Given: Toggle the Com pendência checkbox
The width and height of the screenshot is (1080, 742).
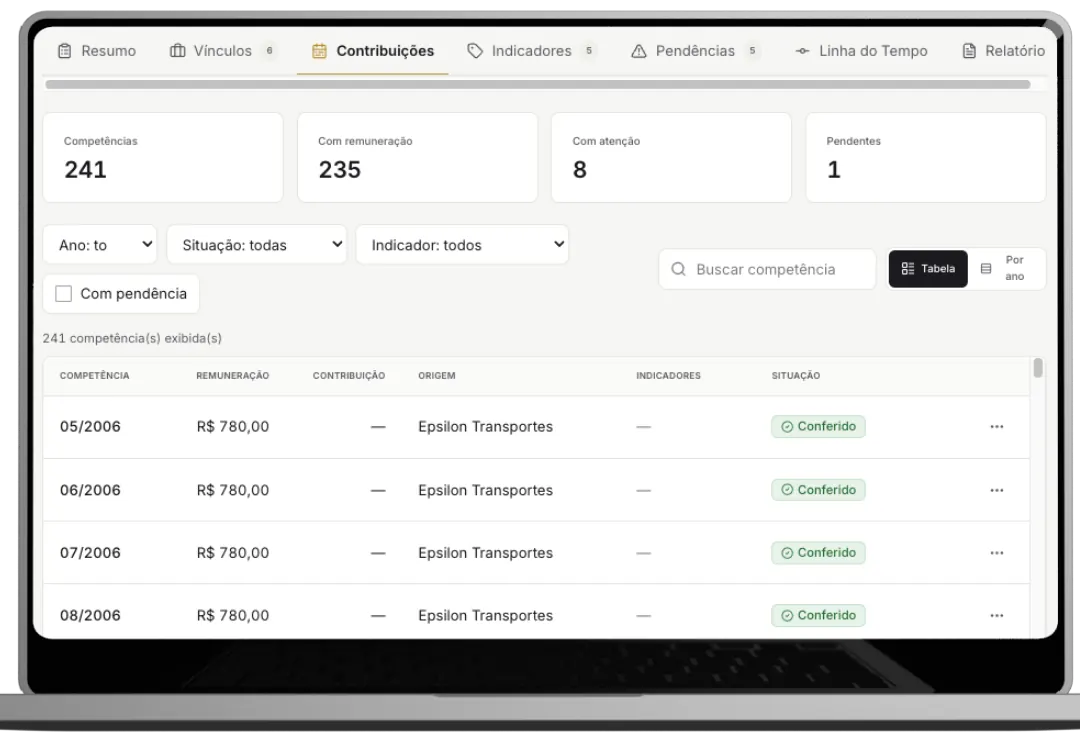Looking at the screenshot, I should (63, 294).
